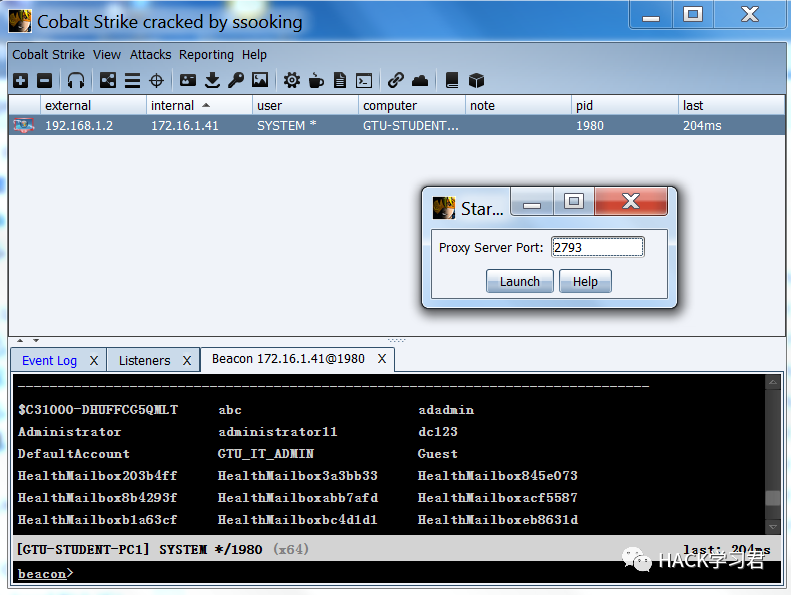This screenshot has height=595, width=791.
Task: Close the Event Log tab
Action: tap(94, 360)
